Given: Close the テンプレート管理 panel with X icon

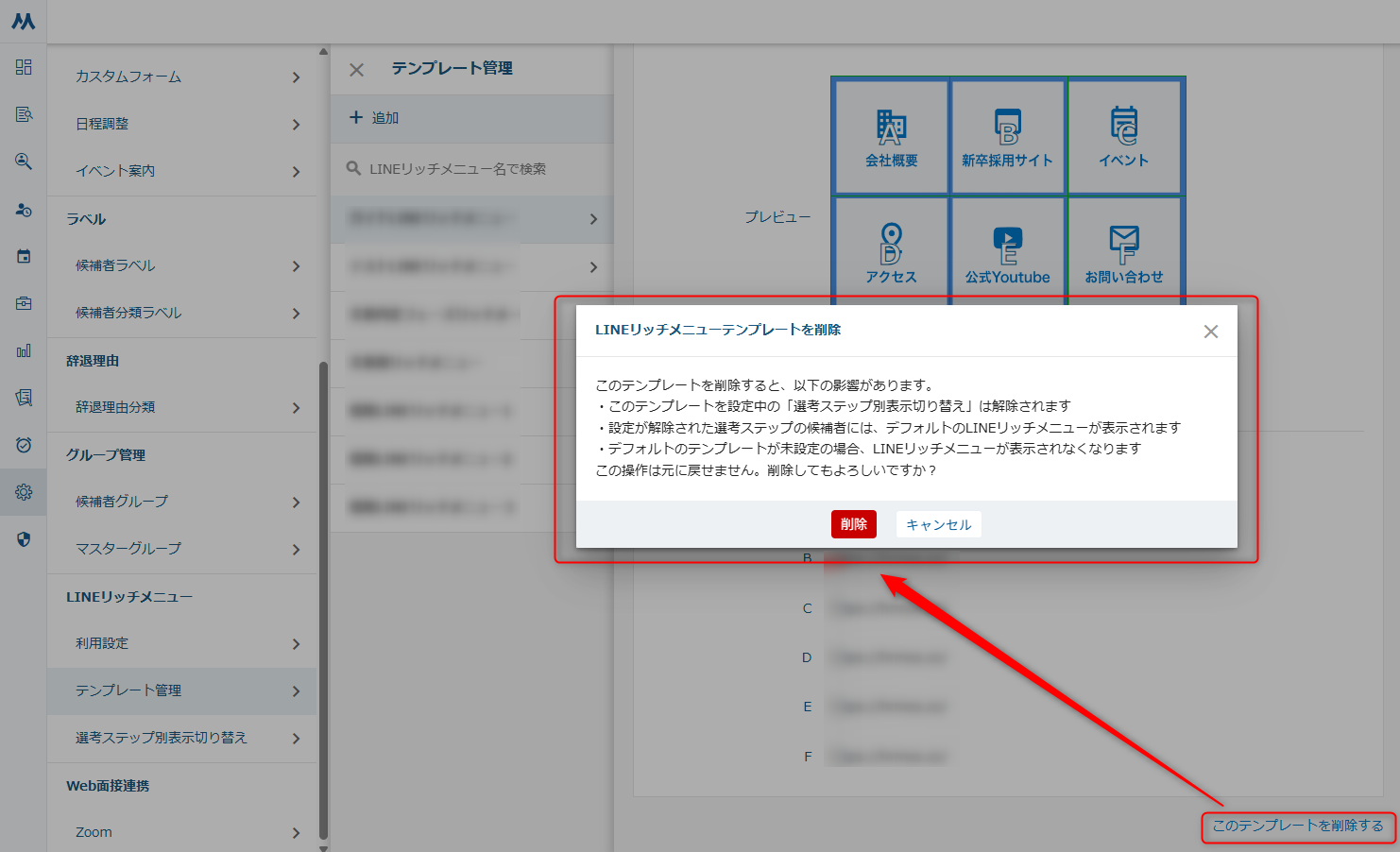Looking at the screenshot, I should tap(356, 70).
